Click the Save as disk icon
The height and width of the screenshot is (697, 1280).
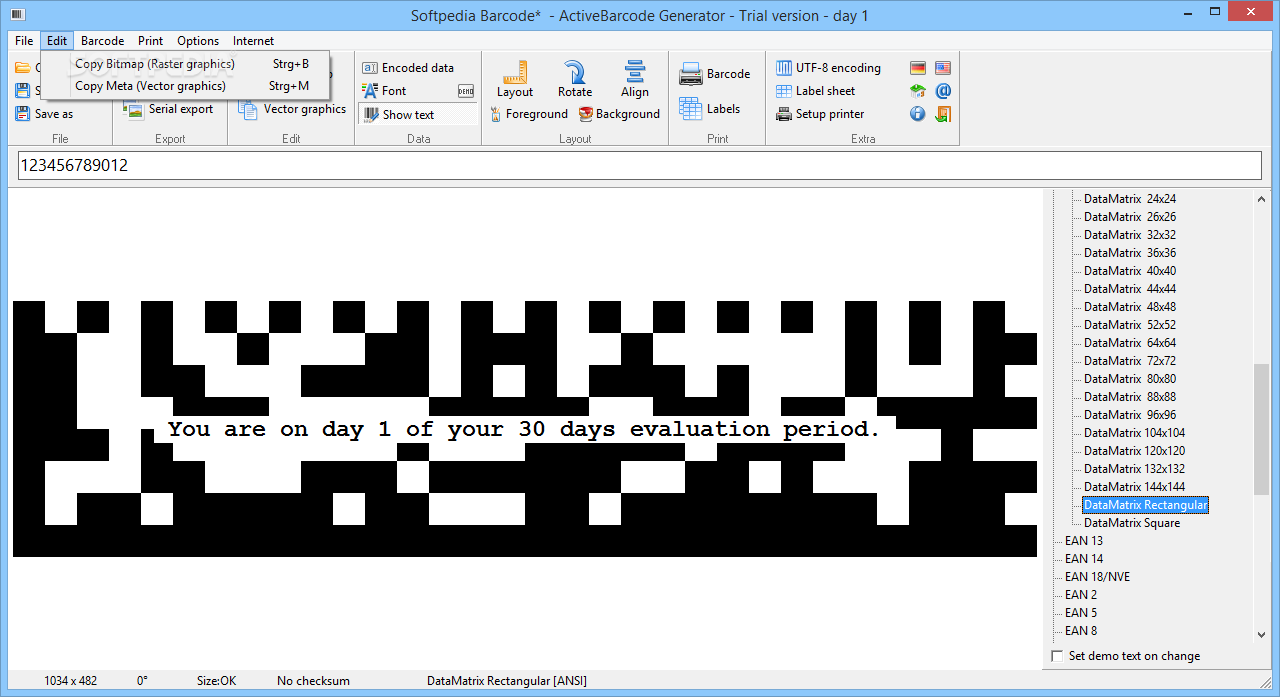(23, 114)
